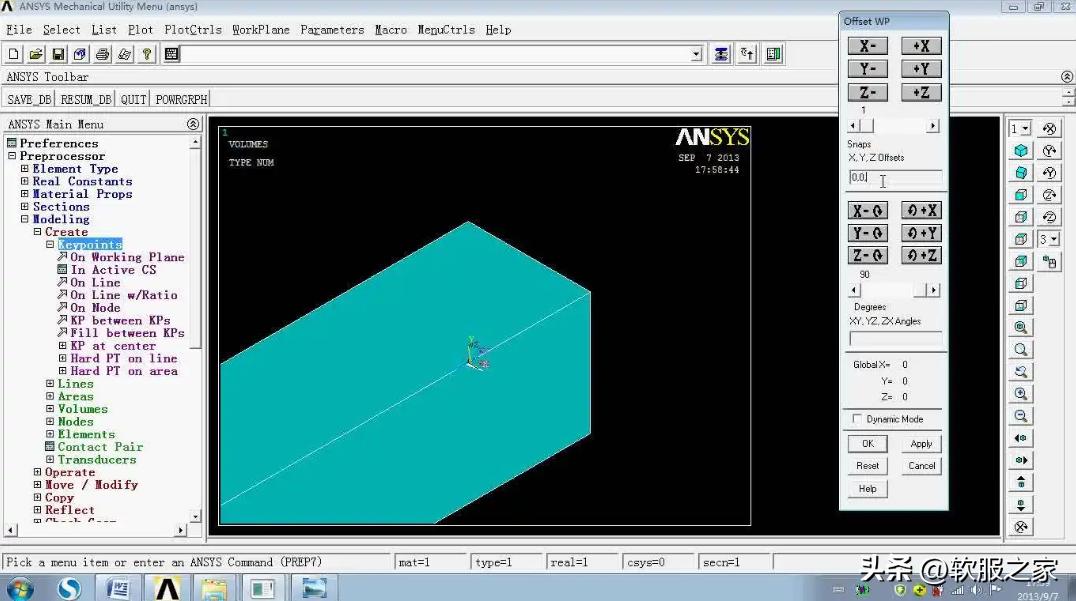
Task: Click the rotate +X button in Offset WP
Action: point(921,211)
